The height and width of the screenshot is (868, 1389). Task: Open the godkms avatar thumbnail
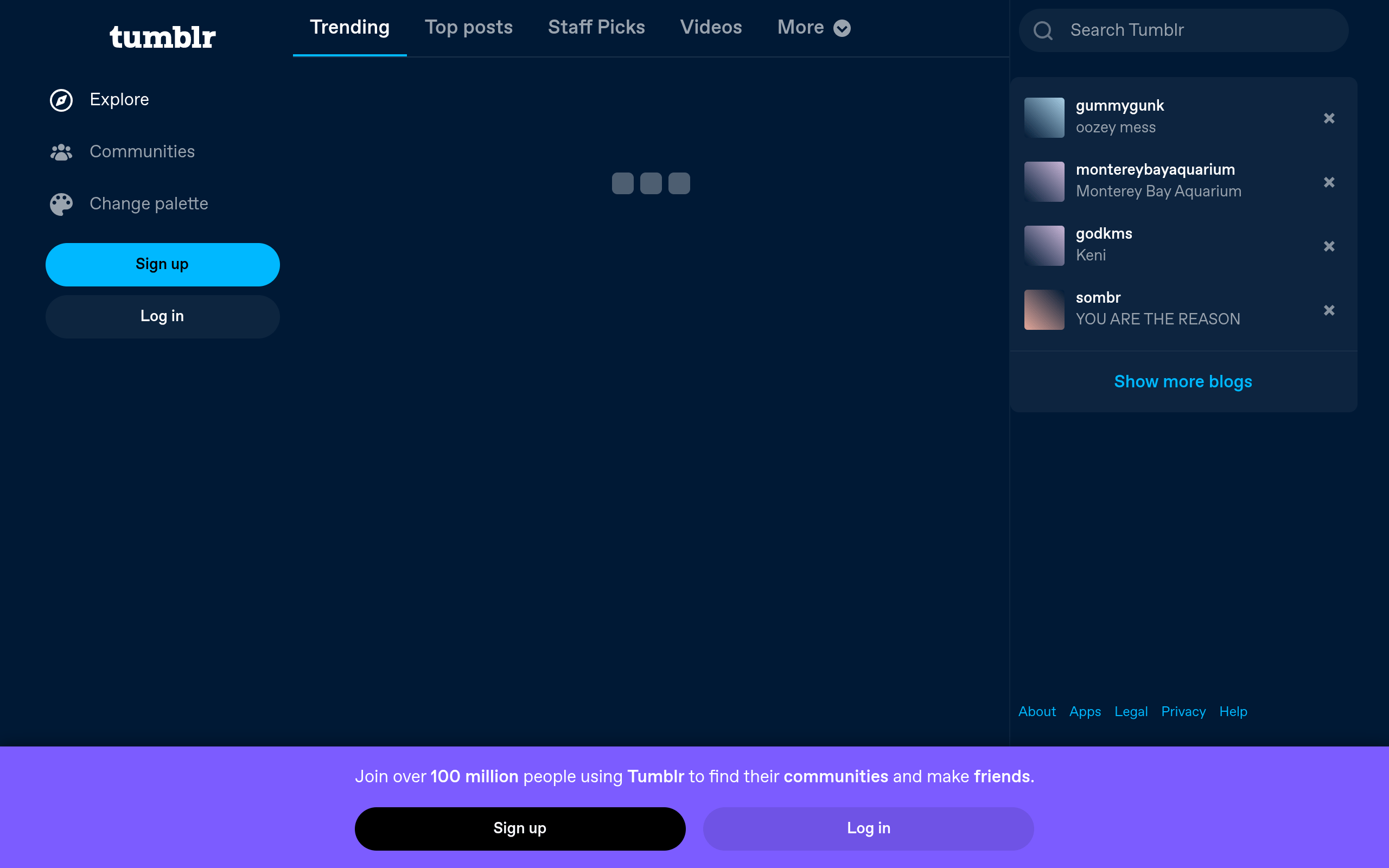click(1044, 246)
